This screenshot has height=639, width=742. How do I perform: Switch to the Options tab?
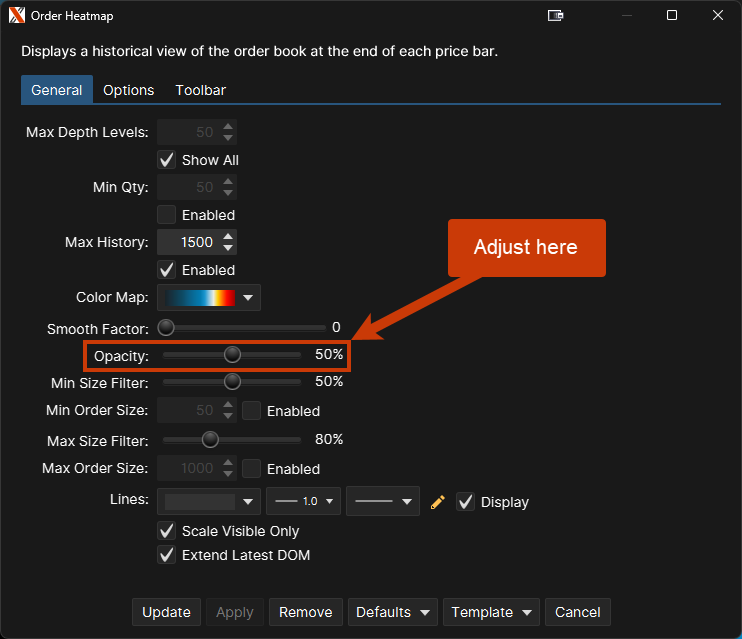(129, 90)
